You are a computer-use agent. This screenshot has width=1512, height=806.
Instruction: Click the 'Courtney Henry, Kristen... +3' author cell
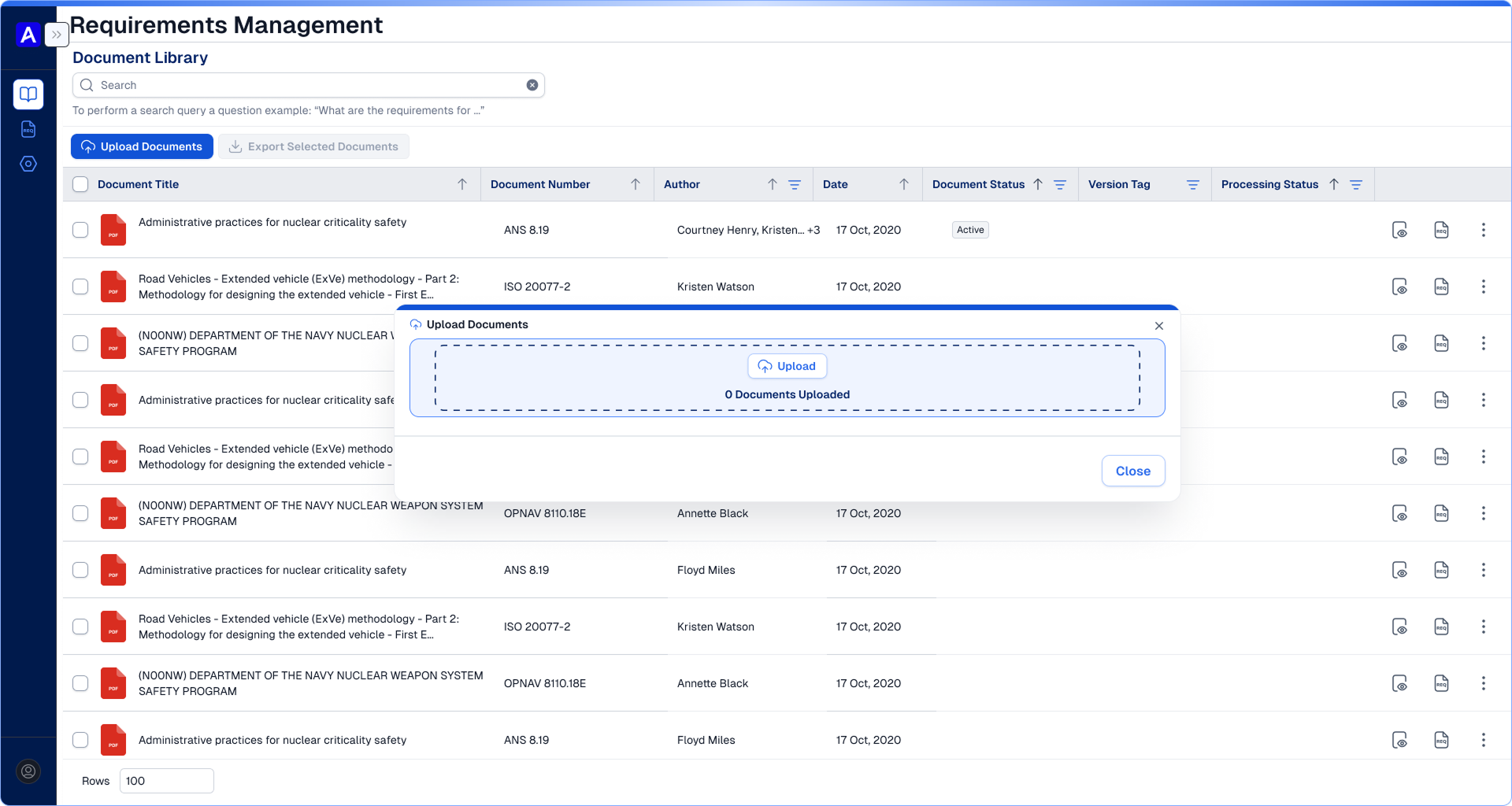click(748, 230)
